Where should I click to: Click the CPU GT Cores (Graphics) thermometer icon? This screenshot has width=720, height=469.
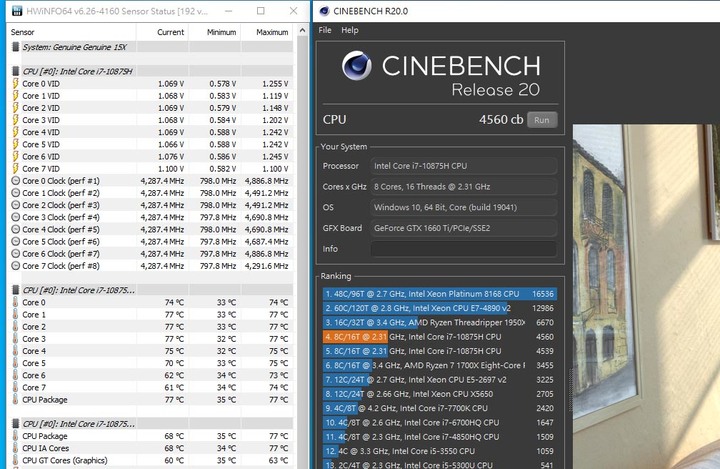(x=15, y=460)
